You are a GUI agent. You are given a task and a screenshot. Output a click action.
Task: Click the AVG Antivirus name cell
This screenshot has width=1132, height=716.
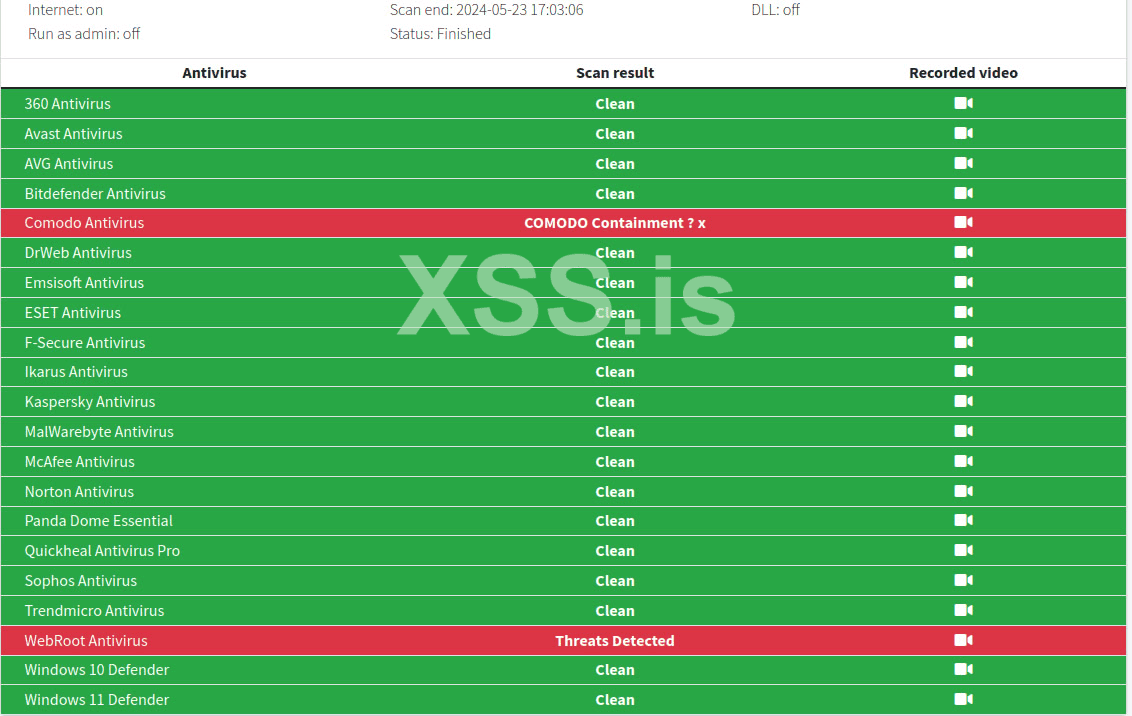(x=69, y=164)
